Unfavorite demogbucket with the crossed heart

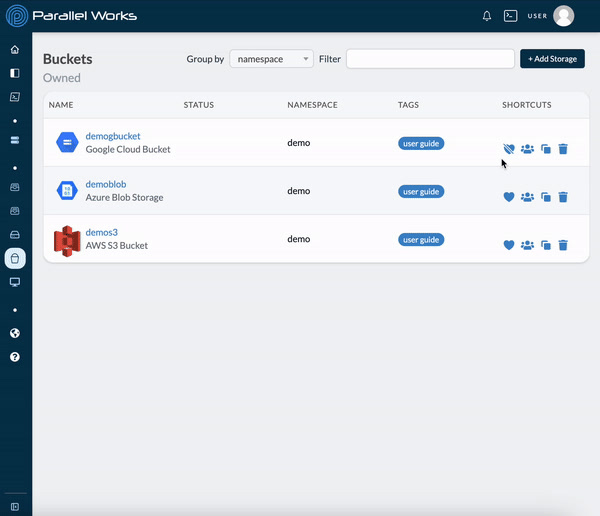tap(509, 149)
